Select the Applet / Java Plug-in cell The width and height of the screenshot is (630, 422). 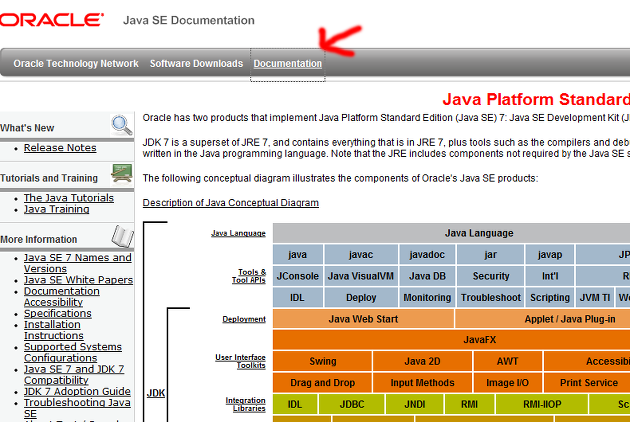(x=543, y=319)
